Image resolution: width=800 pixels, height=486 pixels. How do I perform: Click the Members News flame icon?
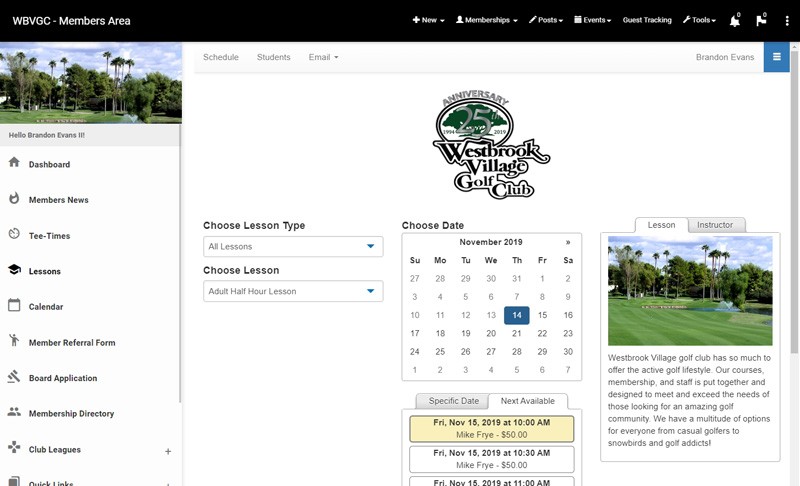[x=14, y=199]
